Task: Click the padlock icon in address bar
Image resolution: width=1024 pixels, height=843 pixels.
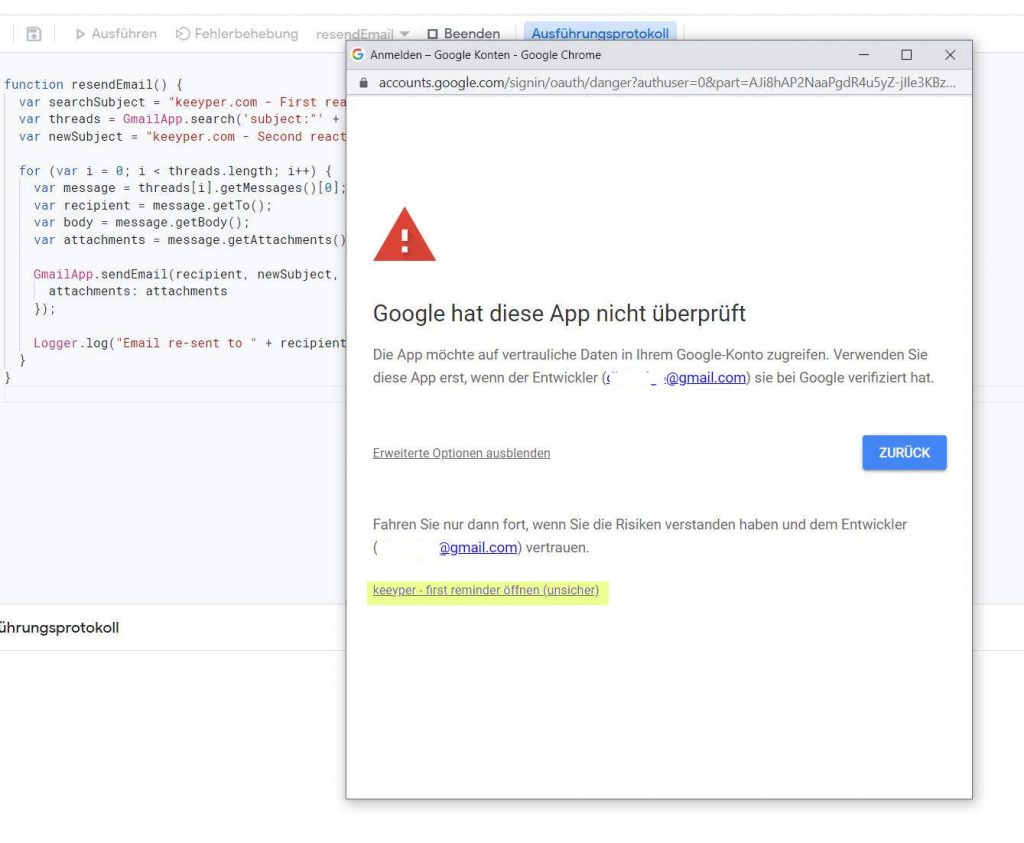Action: [363, 83]
